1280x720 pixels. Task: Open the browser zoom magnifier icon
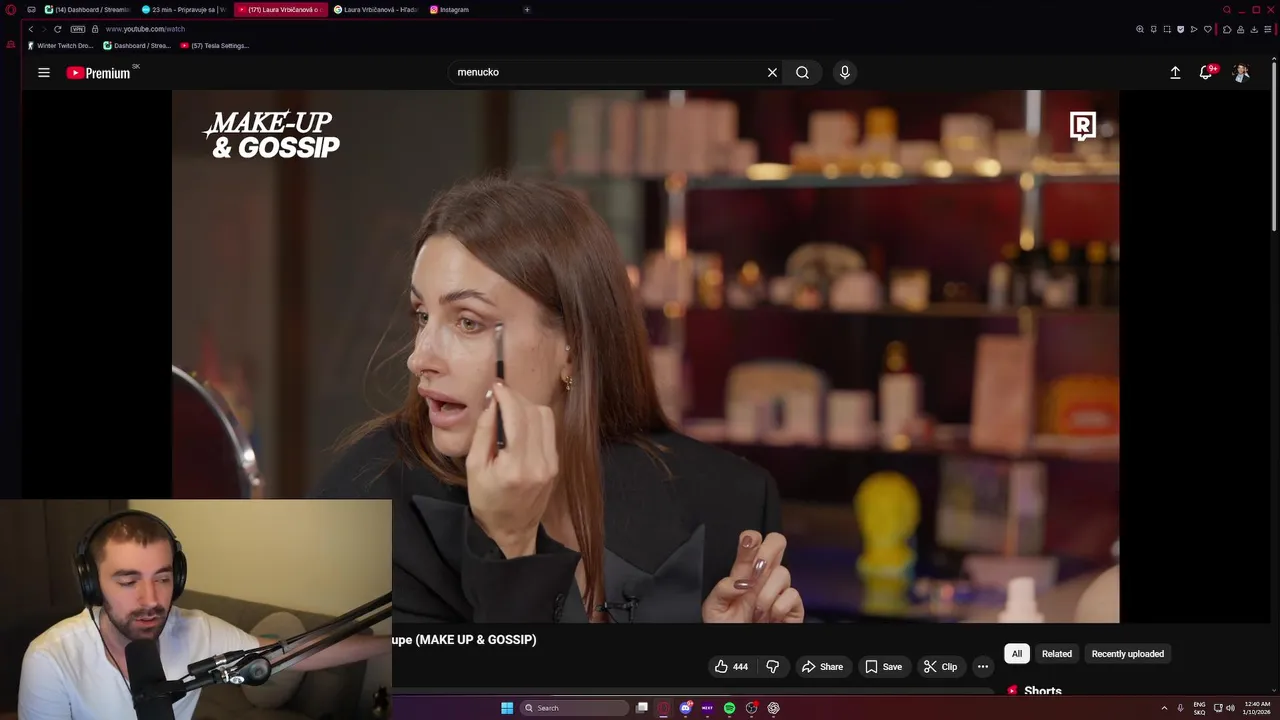1140,29
